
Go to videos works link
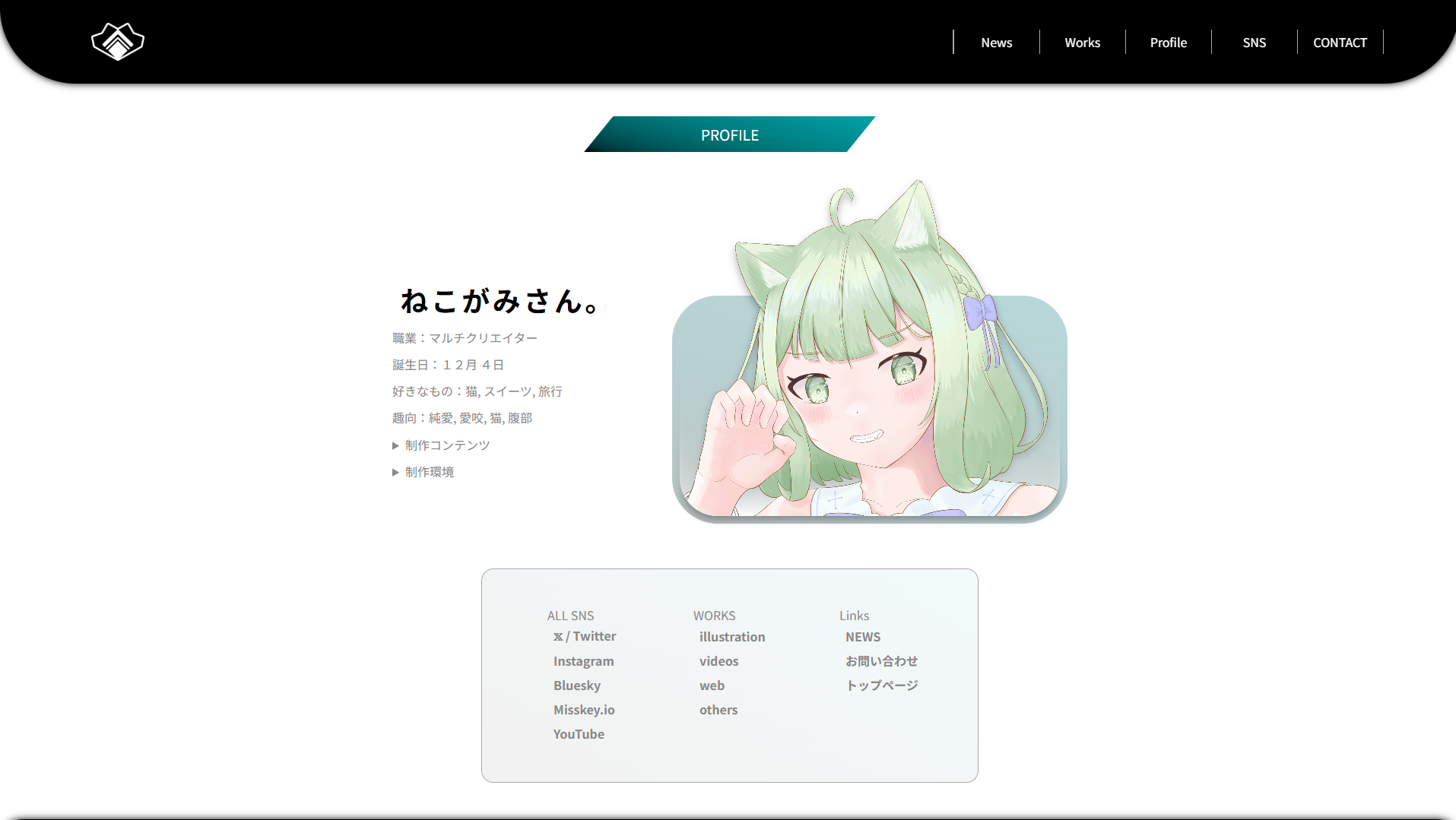pyautogui.click(x=718, y=661)
